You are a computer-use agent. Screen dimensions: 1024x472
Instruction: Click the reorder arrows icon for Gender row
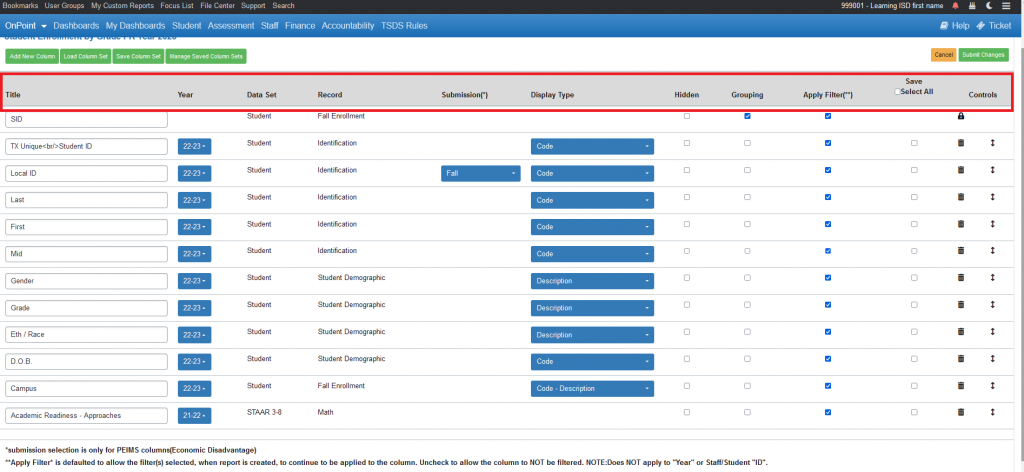coord(992,277)
